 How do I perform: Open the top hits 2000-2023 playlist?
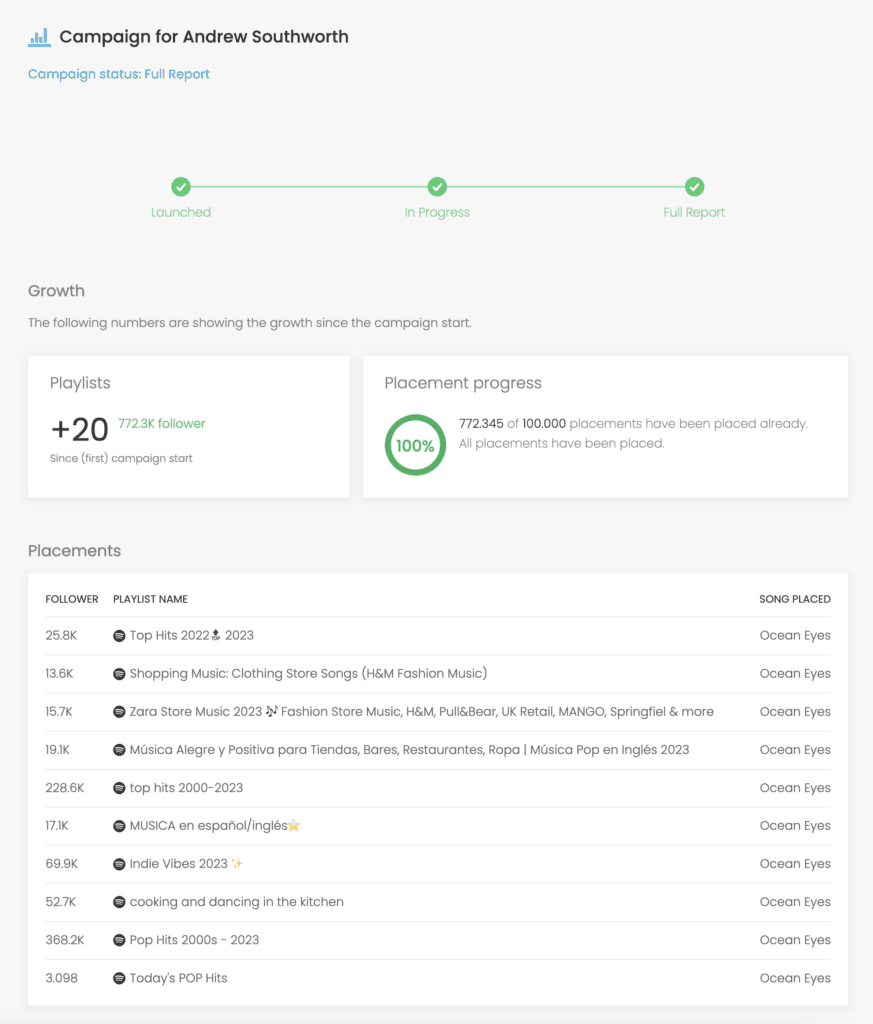186,788
